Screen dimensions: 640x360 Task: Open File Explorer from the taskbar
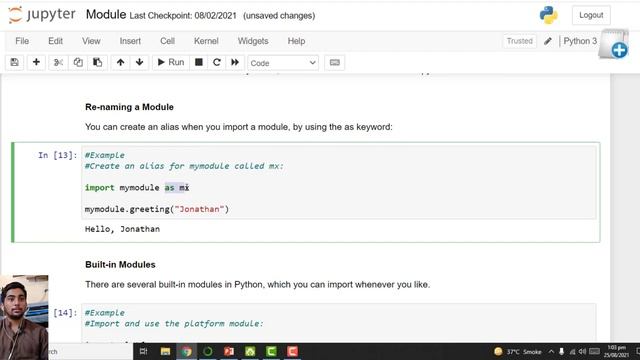tap(165, 351)
